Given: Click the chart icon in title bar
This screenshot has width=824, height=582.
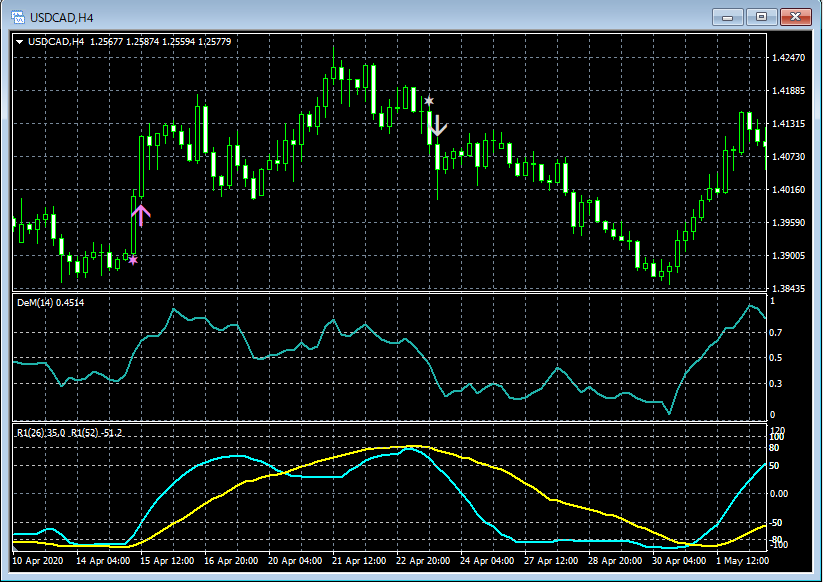Looking at the screenshot, I should point(17,17).
